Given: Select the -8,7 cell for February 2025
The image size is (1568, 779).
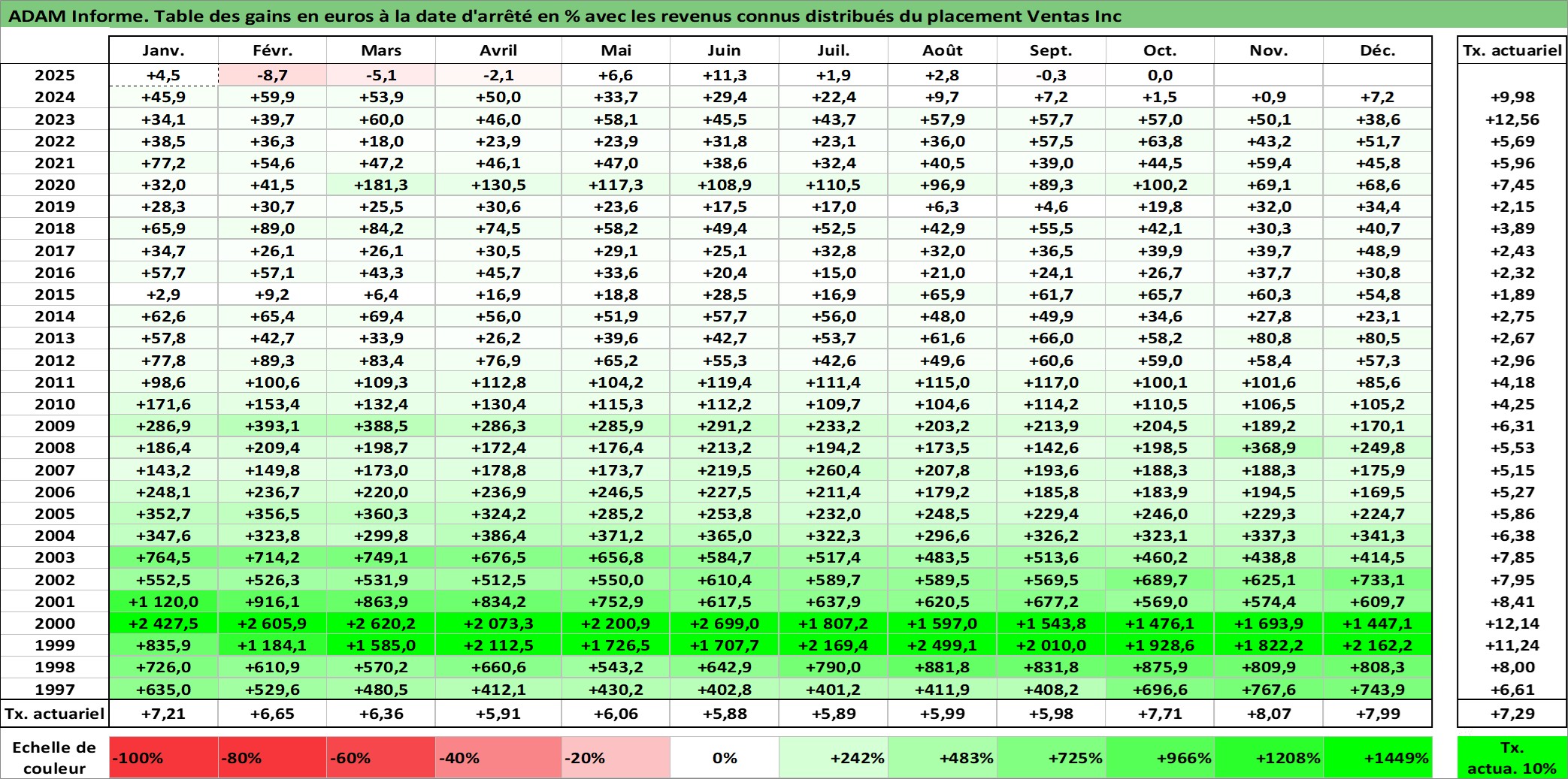Looking at the screenshot, I should coord(272,75).
